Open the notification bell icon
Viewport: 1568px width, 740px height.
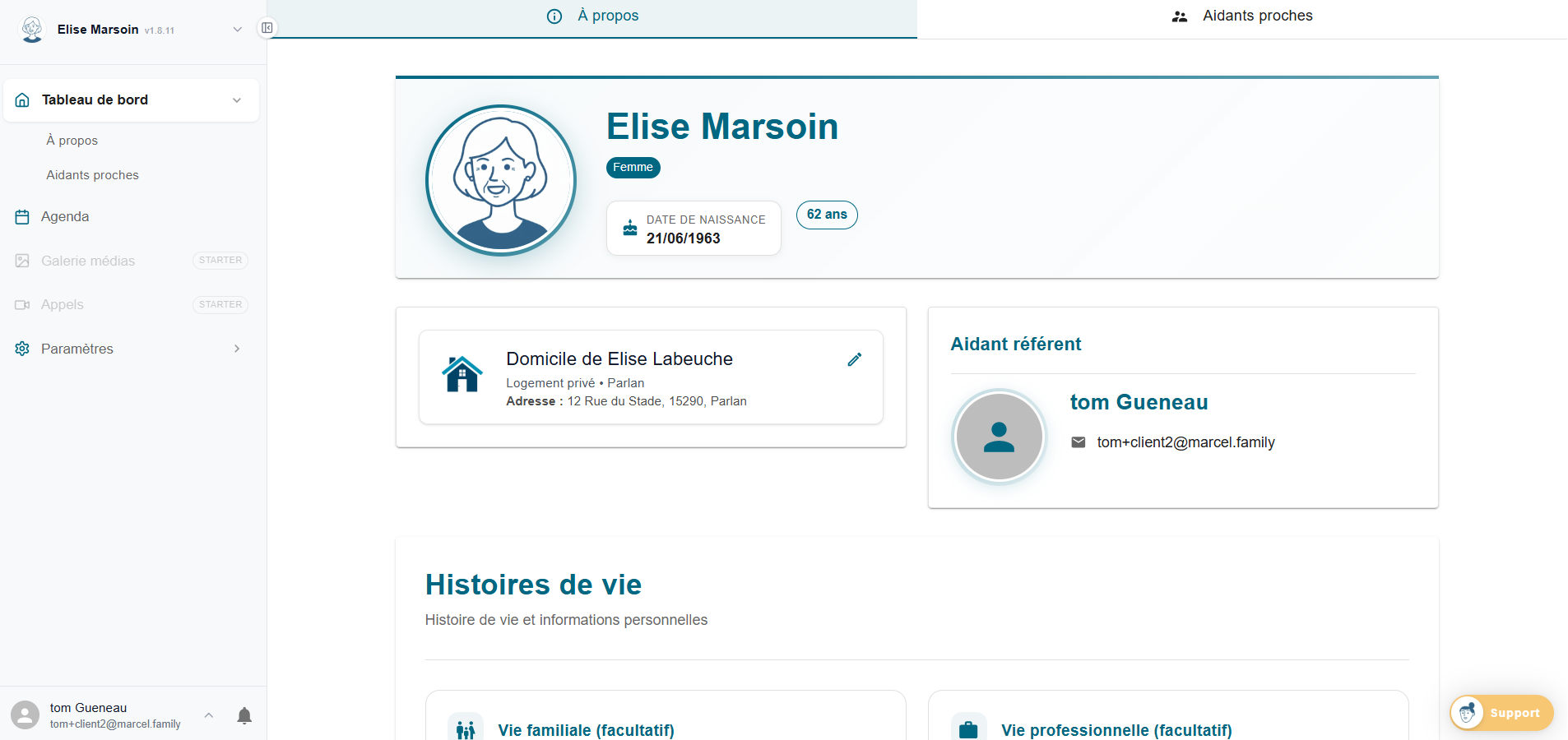click(244, 715)
